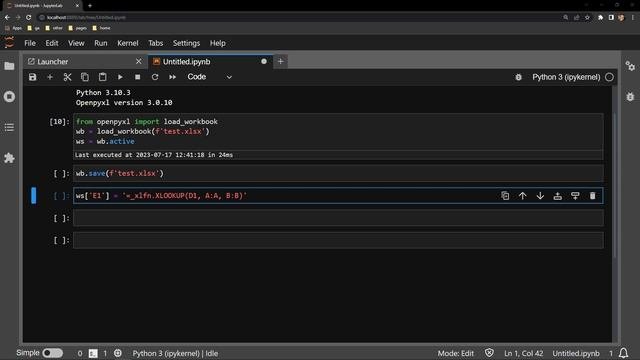Viewport: 640px width, 360px height.
Task: Insert a cell below the active cell
Action: click(575, 196)
